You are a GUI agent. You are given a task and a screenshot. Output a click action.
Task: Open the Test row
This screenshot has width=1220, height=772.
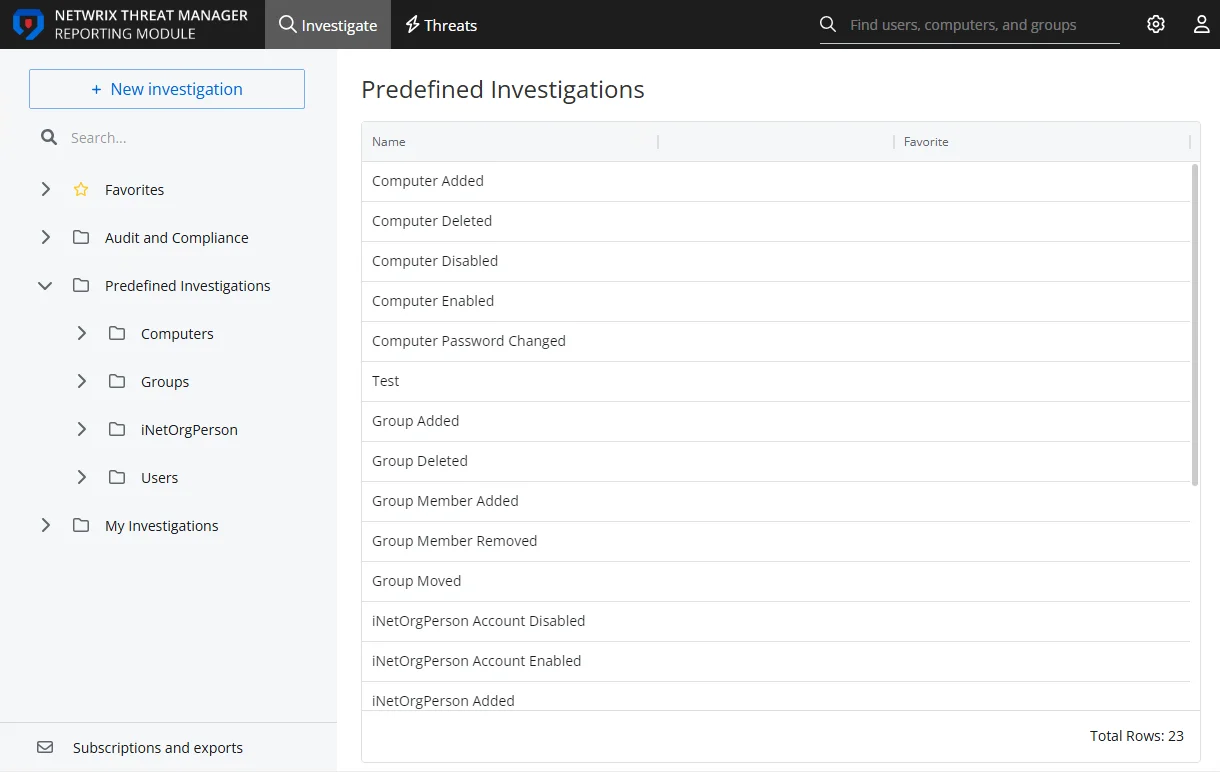click(x=776, y=381)
